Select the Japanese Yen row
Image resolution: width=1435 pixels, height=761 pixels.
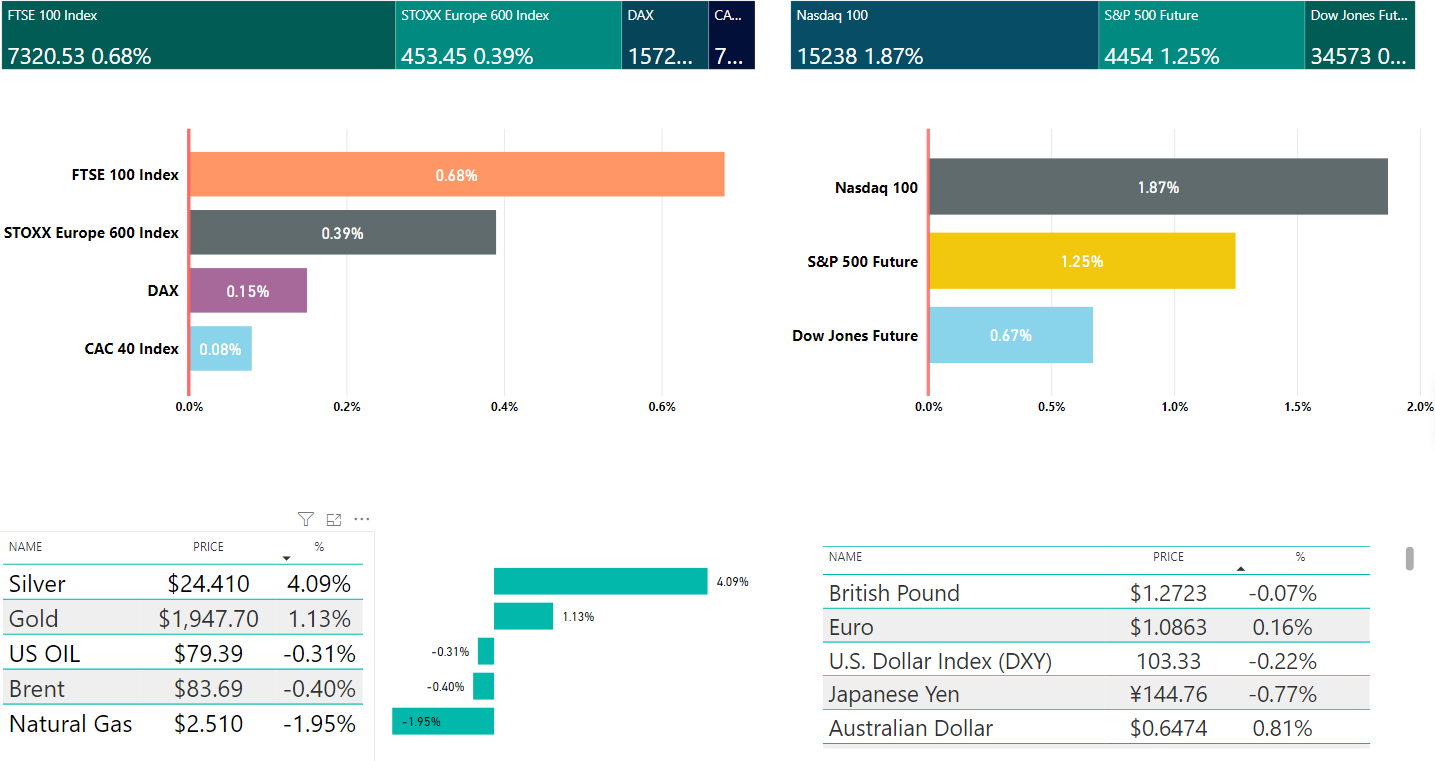(x=1096, y=694)
